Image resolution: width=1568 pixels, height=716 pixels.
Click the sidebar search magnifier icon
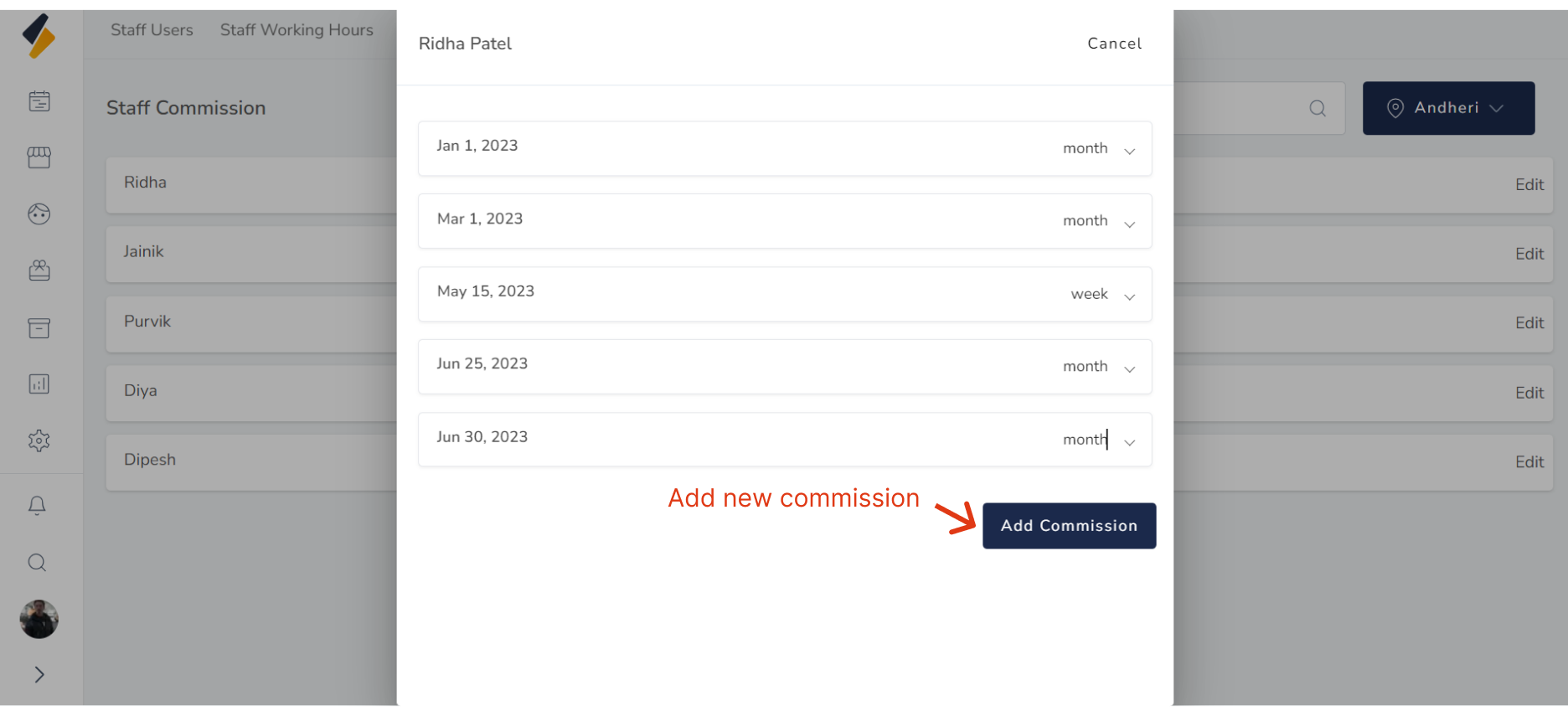tap(37, 563)
